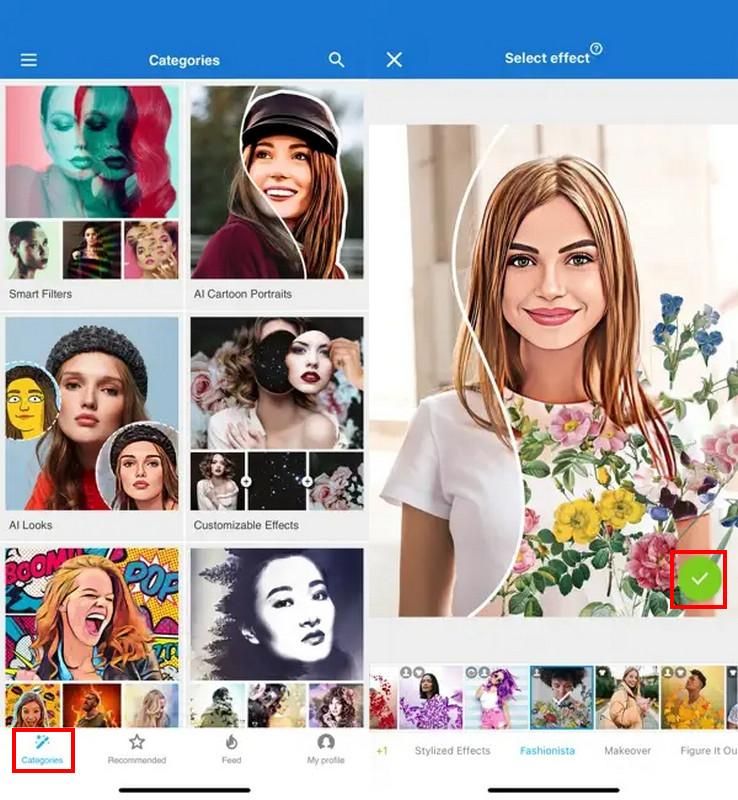The width and height of the screenshot is (738, 800).
Task: Open the help question mark icon
Action: [596, 49]
